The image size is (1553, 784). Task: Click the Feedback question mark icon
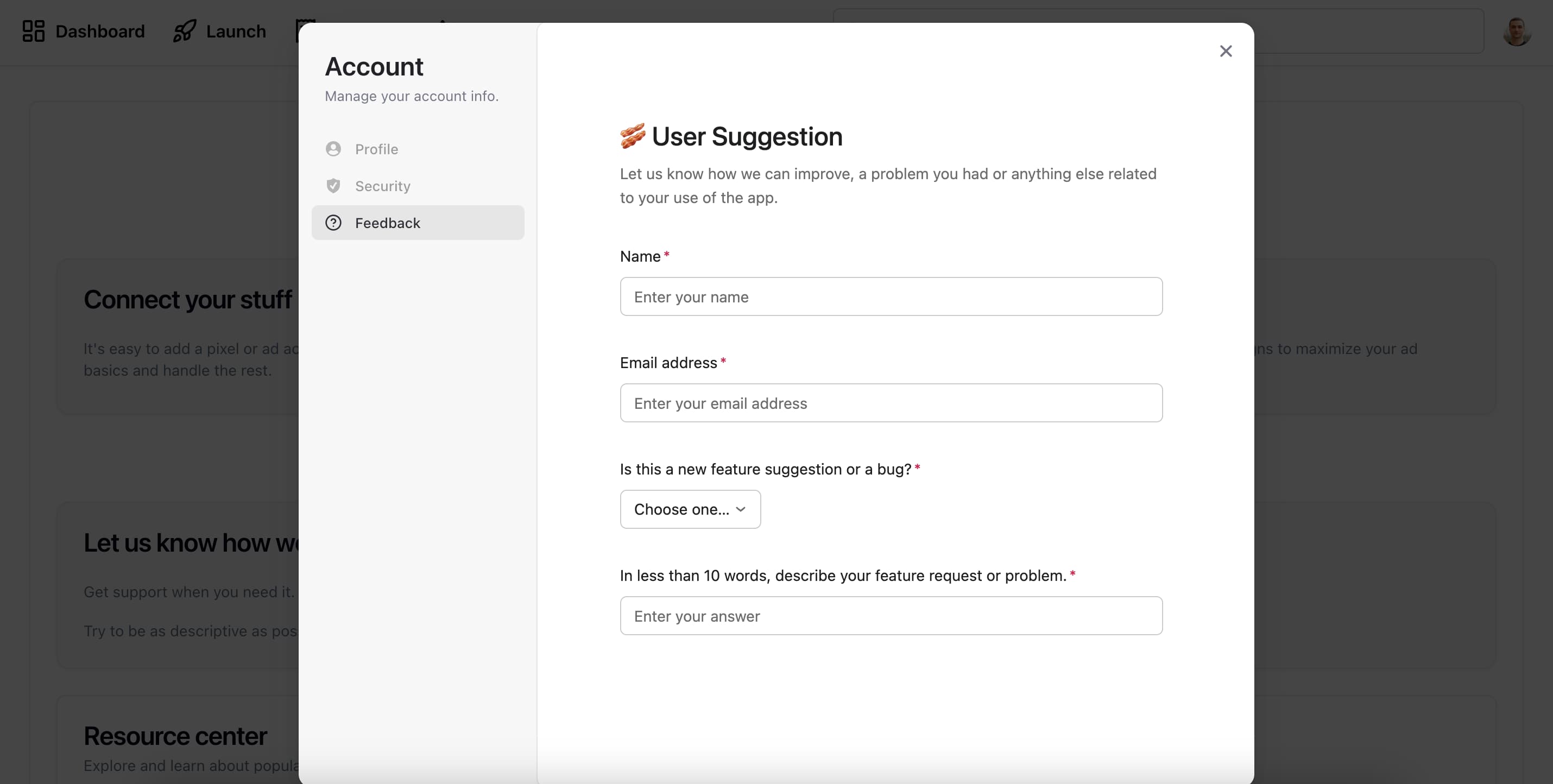(333, 223)
